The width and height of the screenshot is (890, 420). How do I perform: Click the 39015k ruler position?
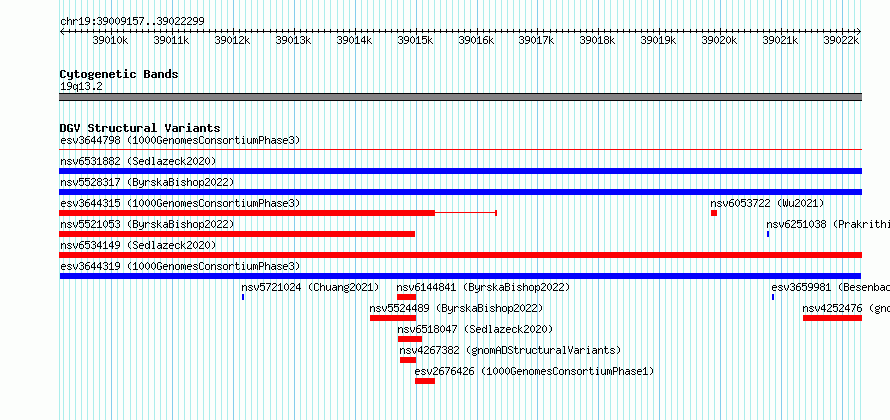tap(415, 40)
